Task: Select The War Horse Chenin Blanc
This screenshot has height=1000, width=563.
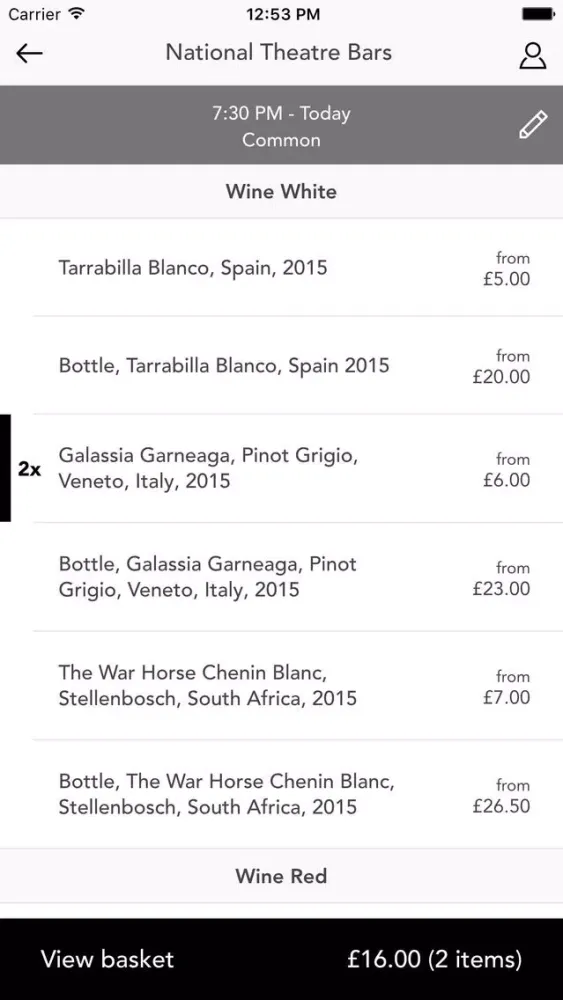Action: pyautogui.click(x=281, y=686)
